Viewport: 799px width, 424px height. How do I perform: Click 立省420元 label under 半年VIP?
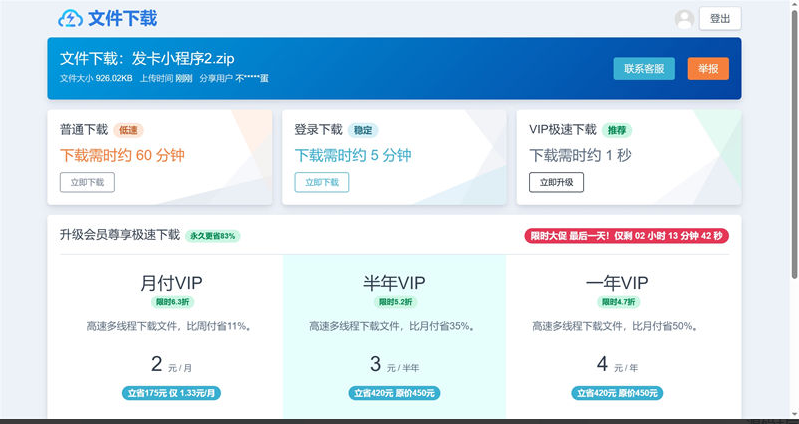[394, 393]
